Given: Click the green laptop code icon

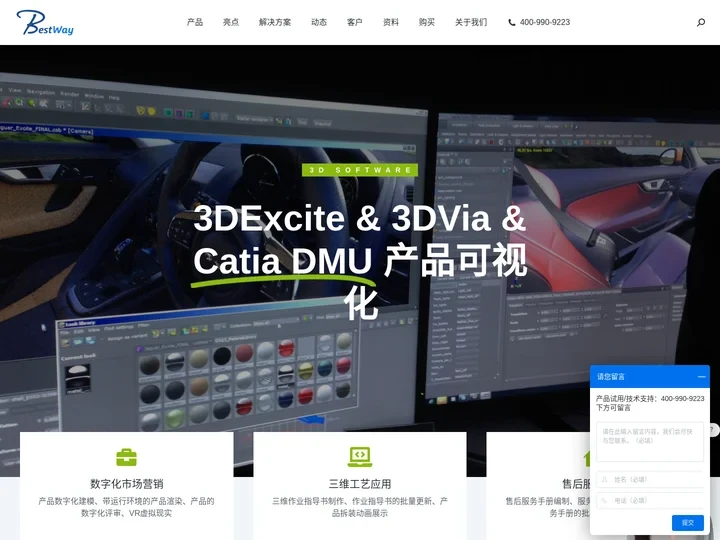Looking at the screenshot, I should click(x=360, y=457).
